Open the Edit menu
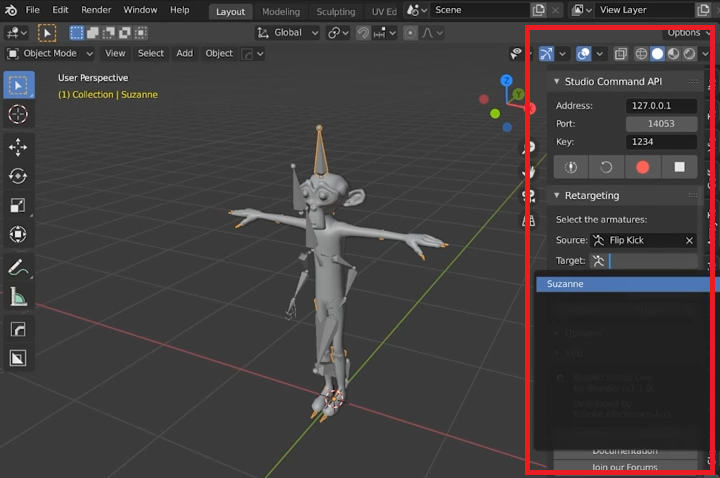720x478 pixels. (x=60, y=10)
